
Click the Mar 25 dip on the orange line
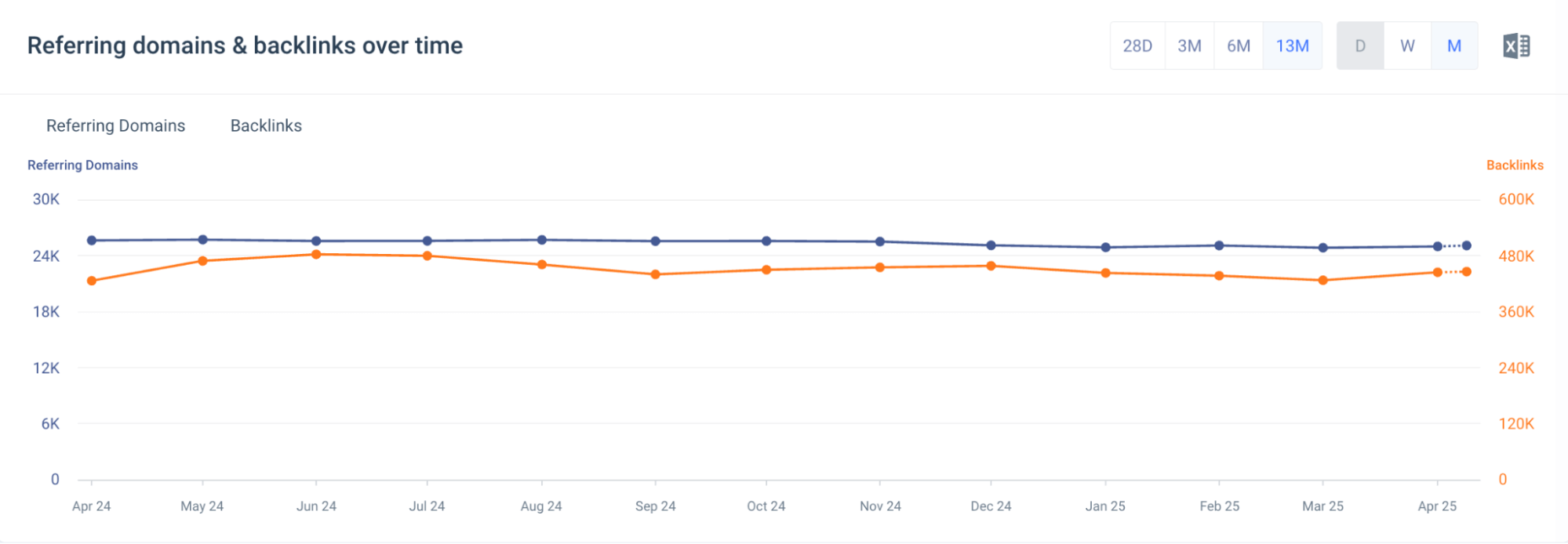click(1322, 279)
